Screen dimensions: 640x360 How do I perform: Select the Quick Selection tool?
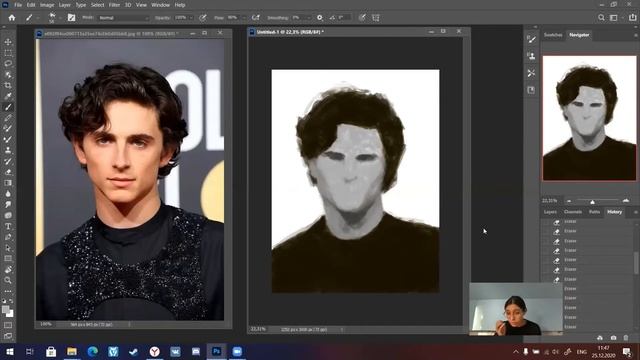8,75
